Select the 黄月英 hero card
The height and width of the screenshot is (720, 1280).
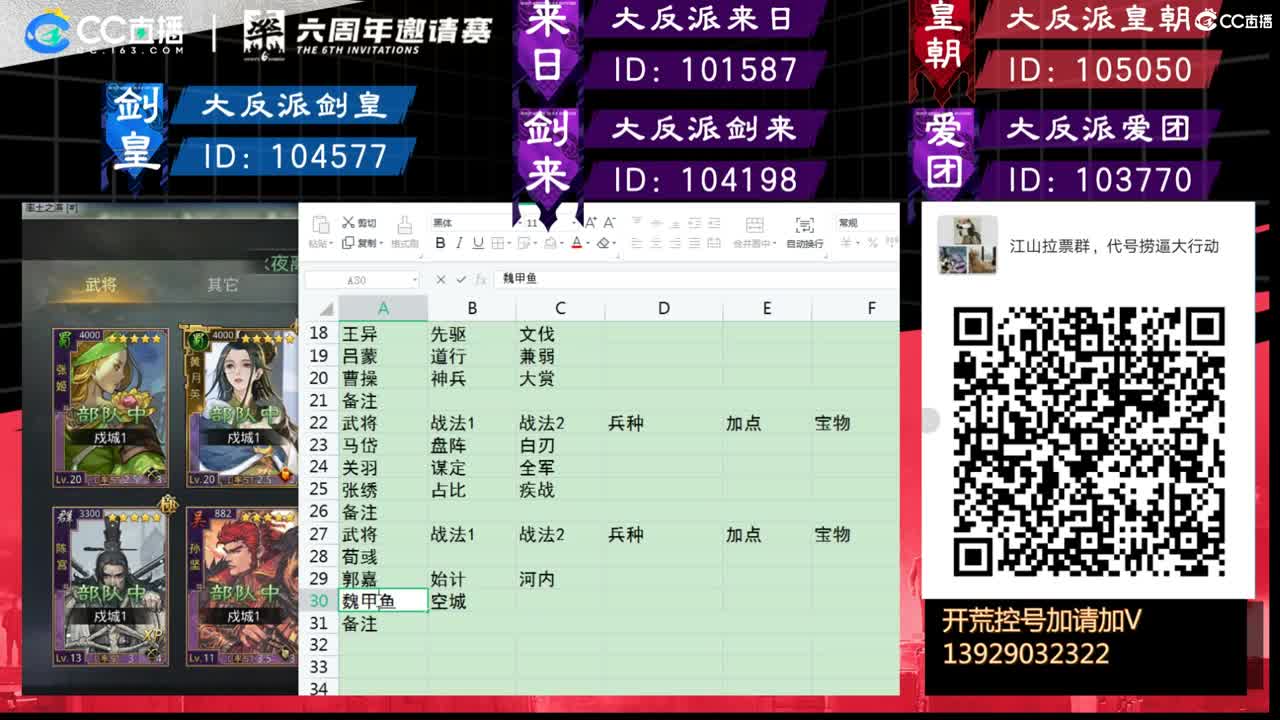[x=242, y=408]
